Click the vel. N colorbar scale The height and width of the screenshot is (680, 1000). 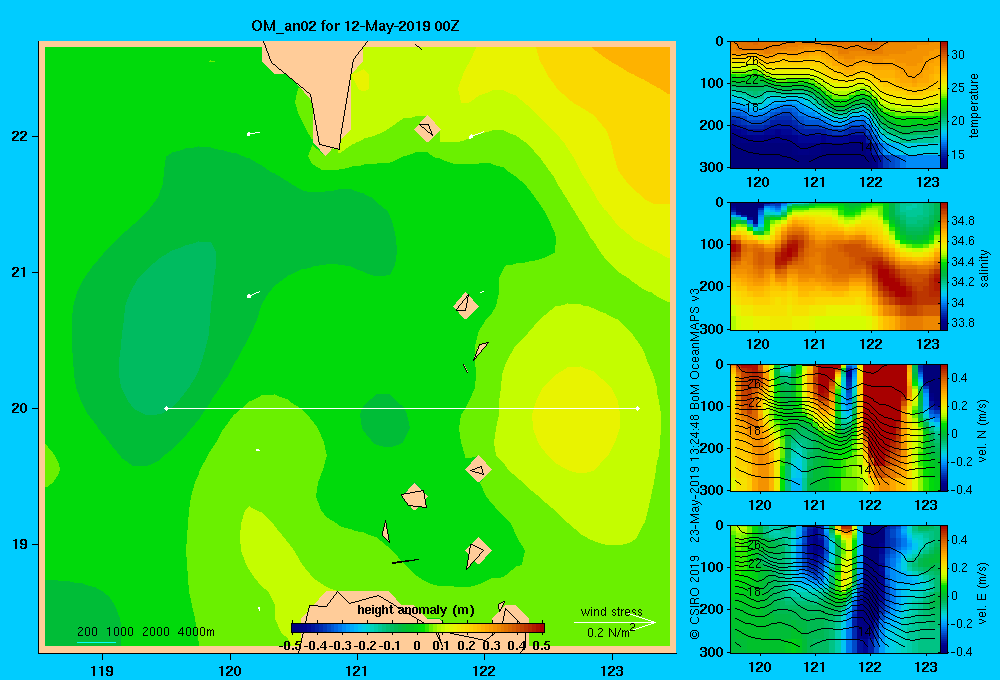tap(944, 427)
